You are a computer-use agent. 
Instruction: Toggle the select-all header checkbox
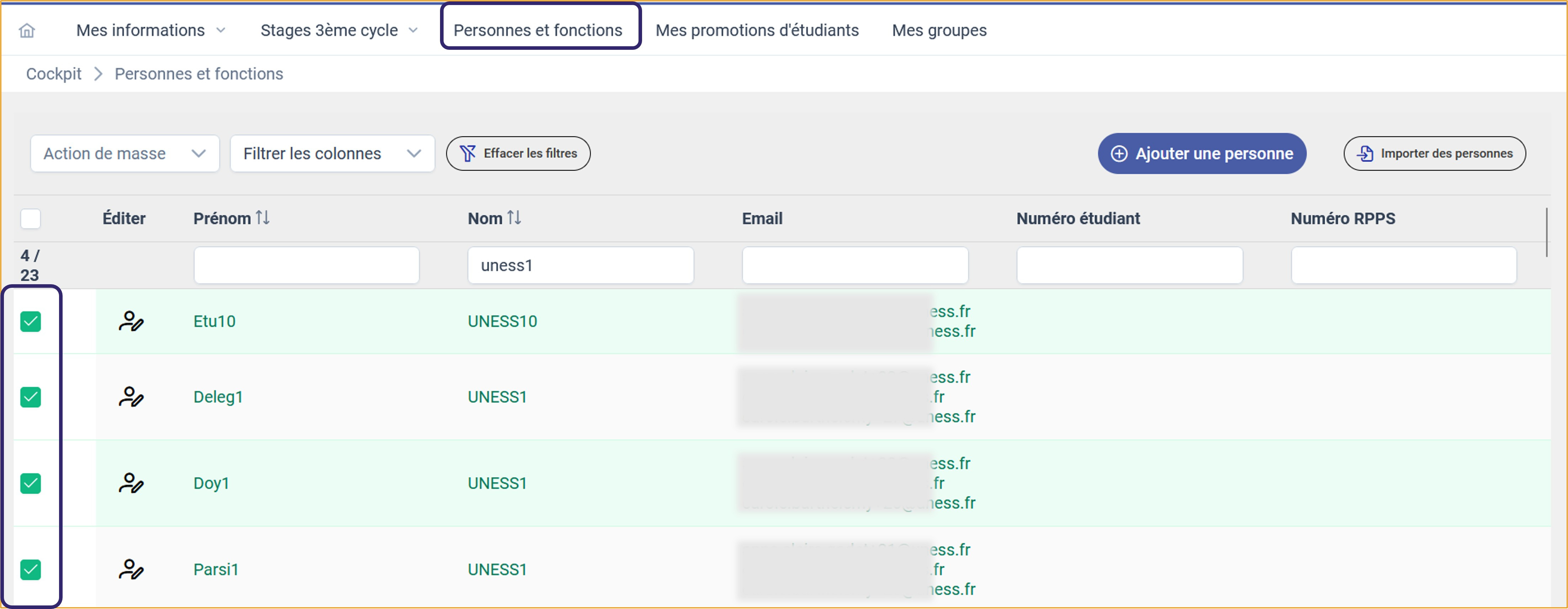click(x=31, y=219)
